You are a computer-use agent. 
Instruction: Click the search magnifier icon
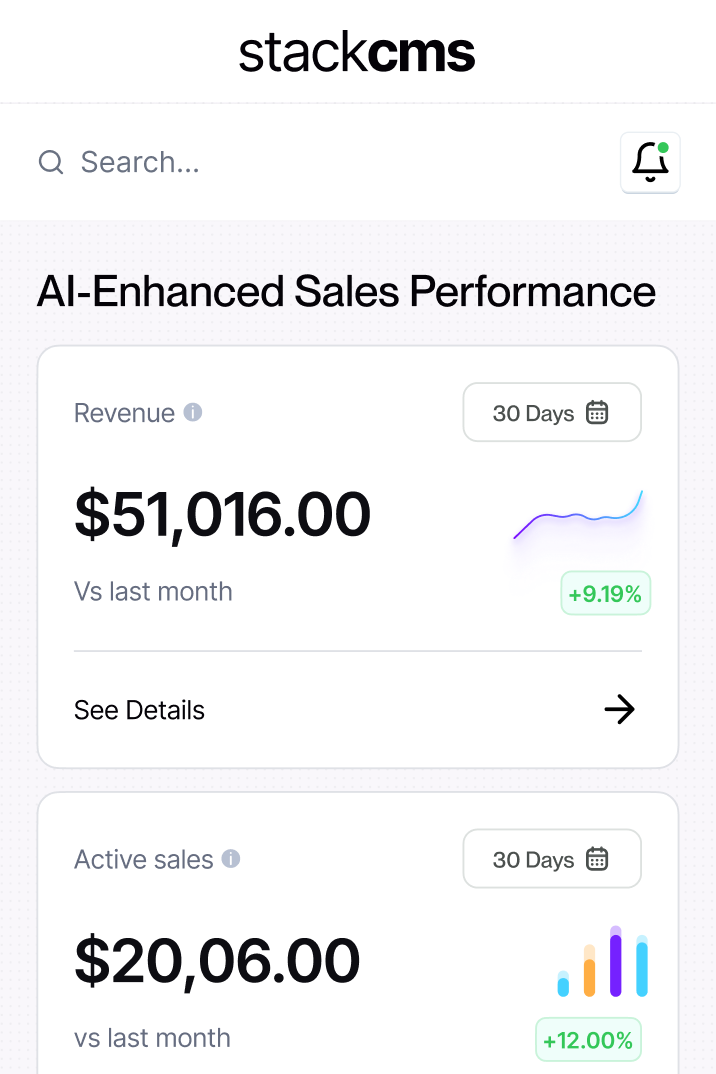pos(50,162)
